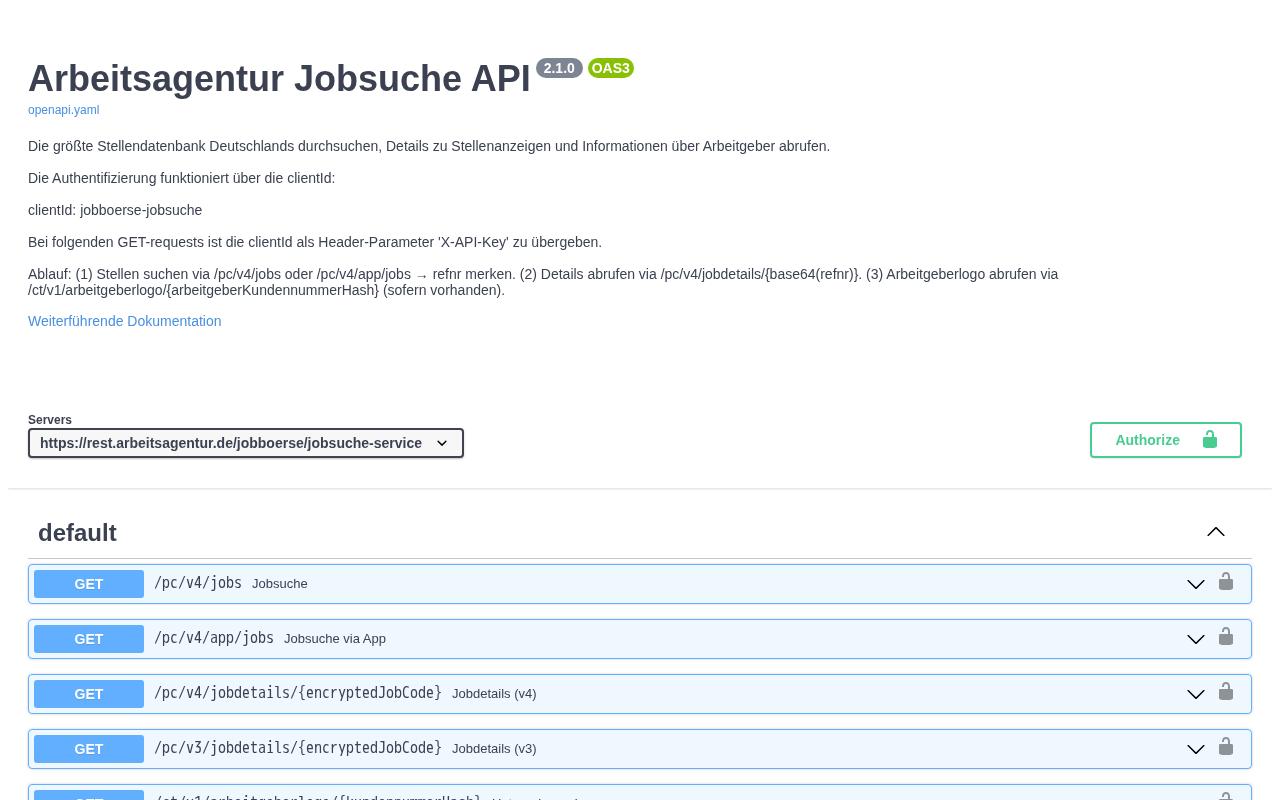1280x800 pixels.
Task: Click the Authorize button
Action: [1166, 440]
